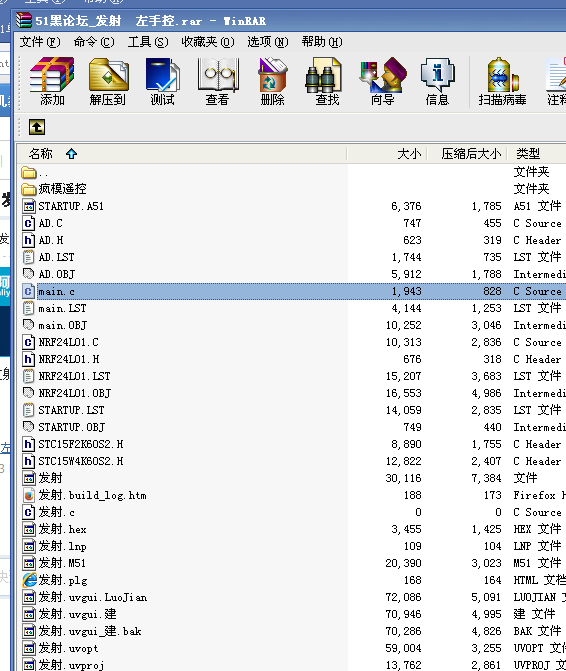Open the 命令(C) menu
Image resolution: width=566 pixels, height=671 pixels.
click(94, 42)
